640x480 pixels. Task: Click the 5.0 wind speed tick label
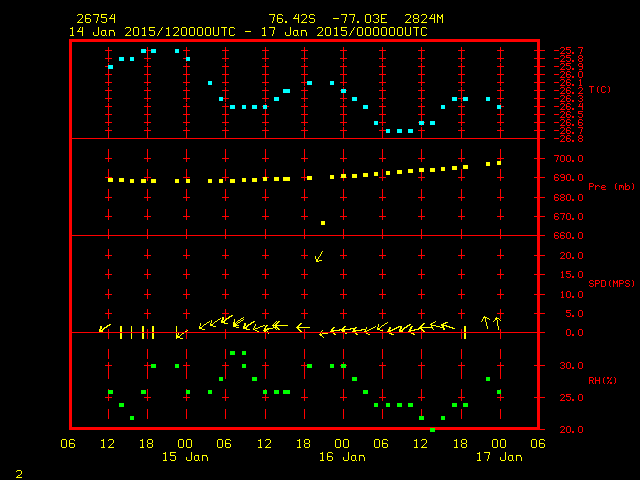click(x=574, y=313)
